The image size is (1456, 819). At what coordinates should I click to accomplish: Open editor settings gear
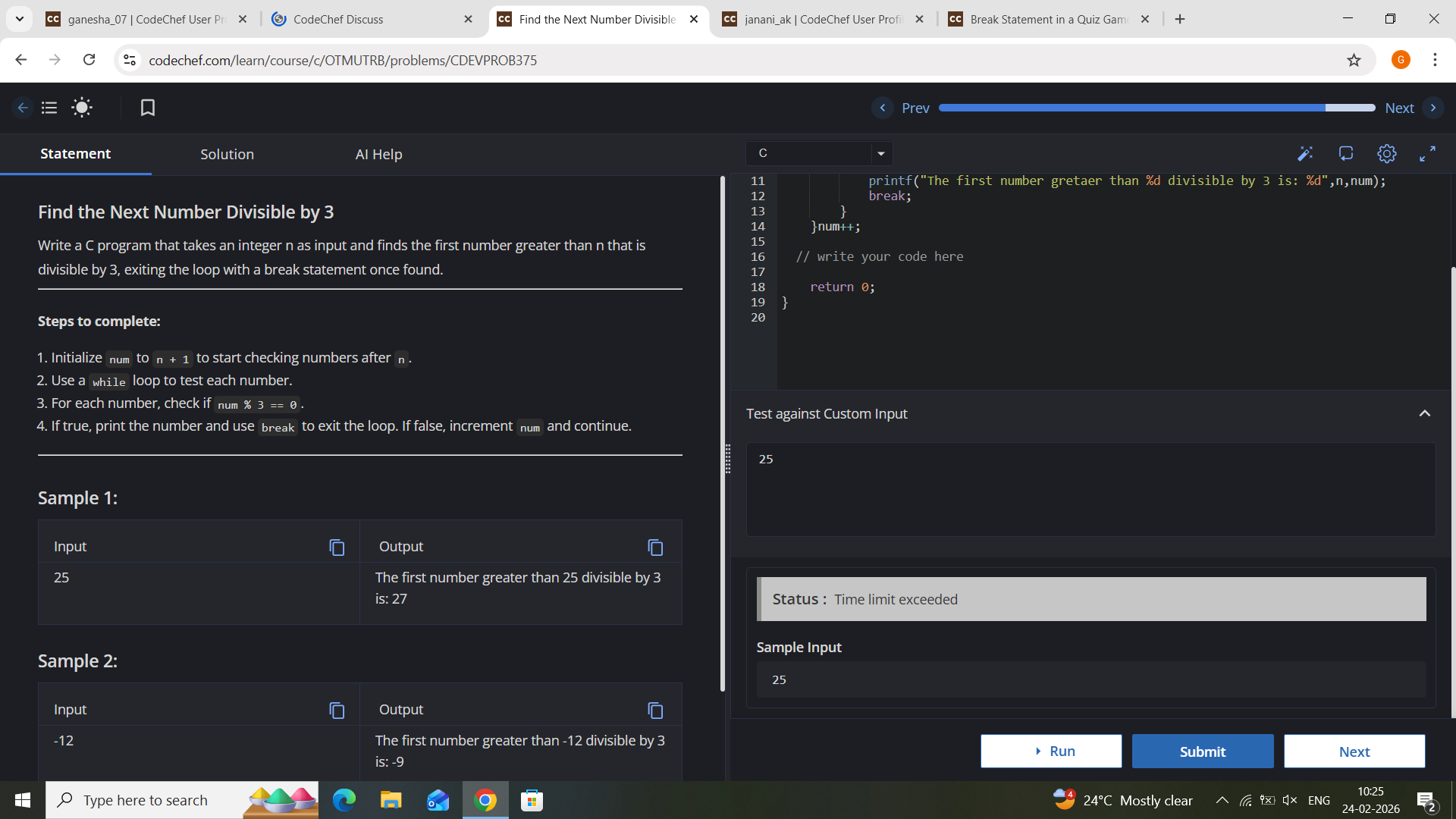pyautogui.click(x=1386, y=154)
